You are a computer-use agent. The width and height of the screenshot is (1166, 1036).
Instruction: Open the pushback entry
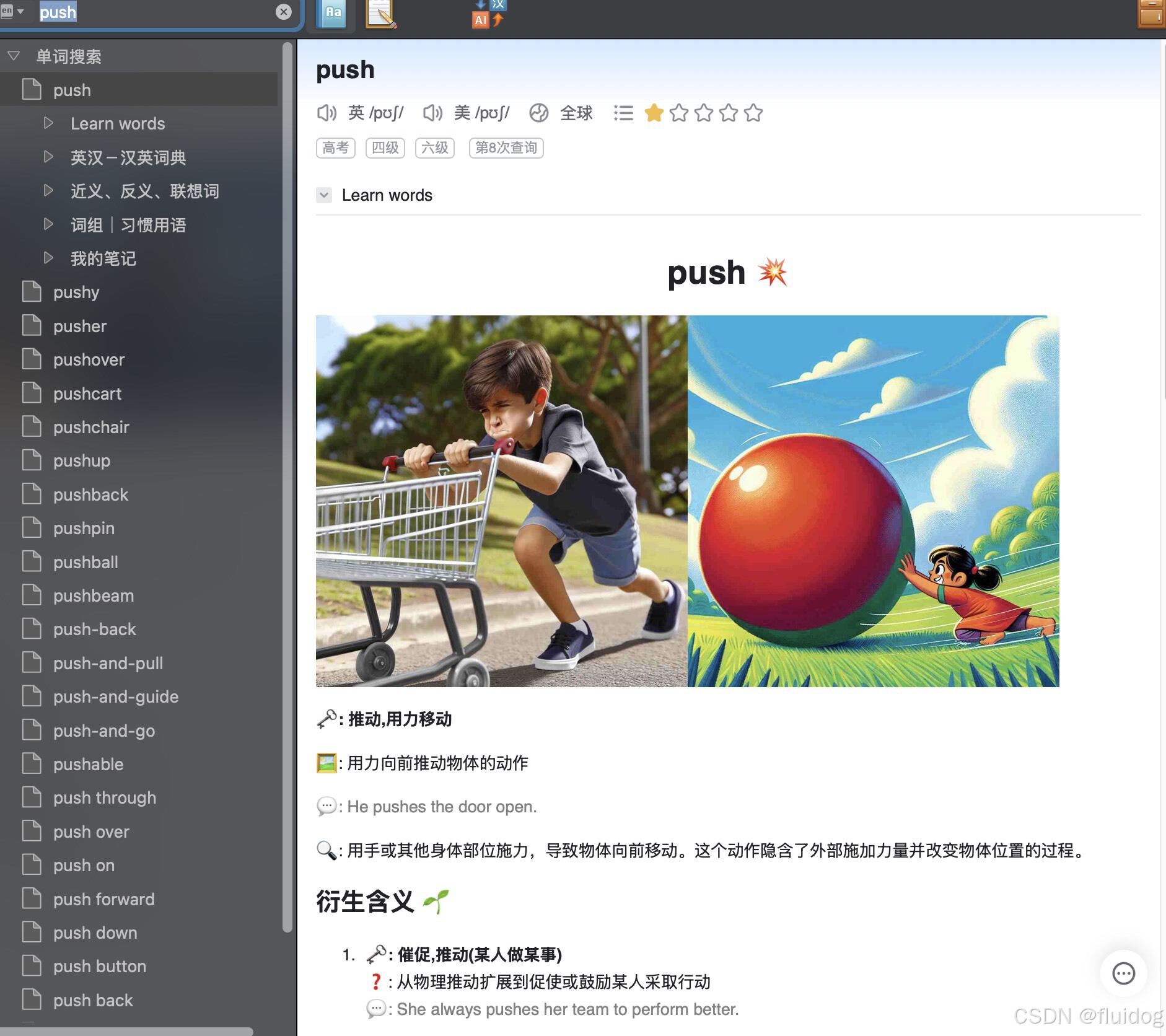coord(139,494)
